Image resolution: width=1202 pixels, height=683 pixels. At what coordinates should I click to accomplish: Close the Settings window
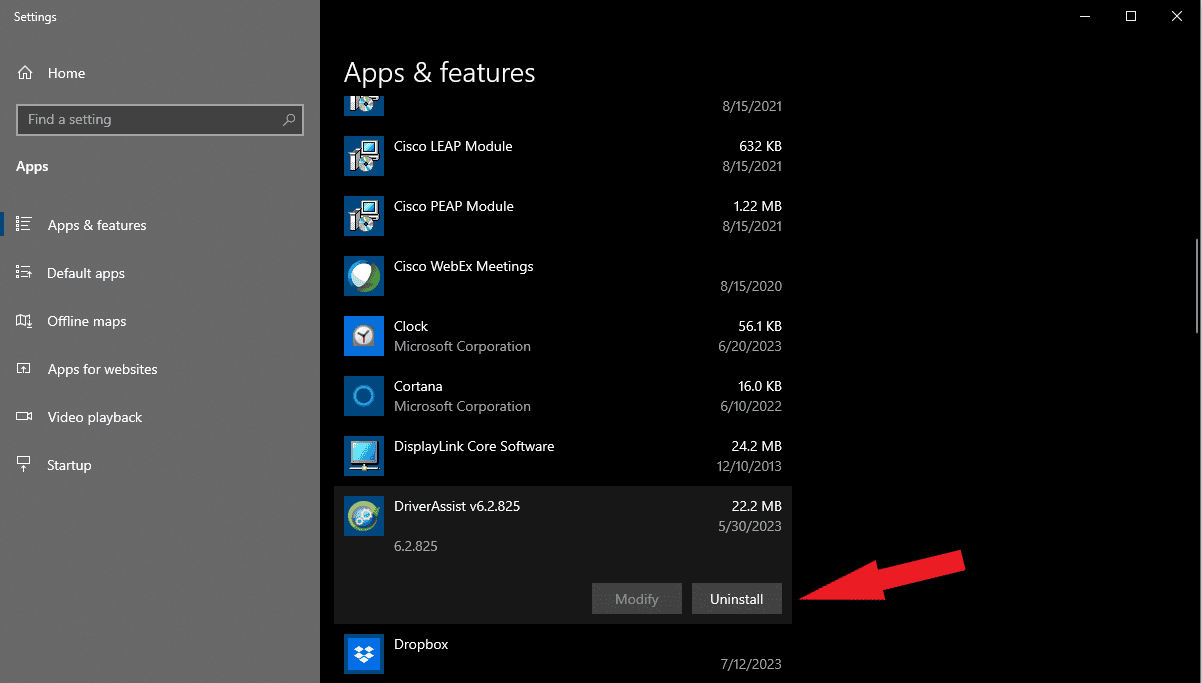(x=1177, y=16)
